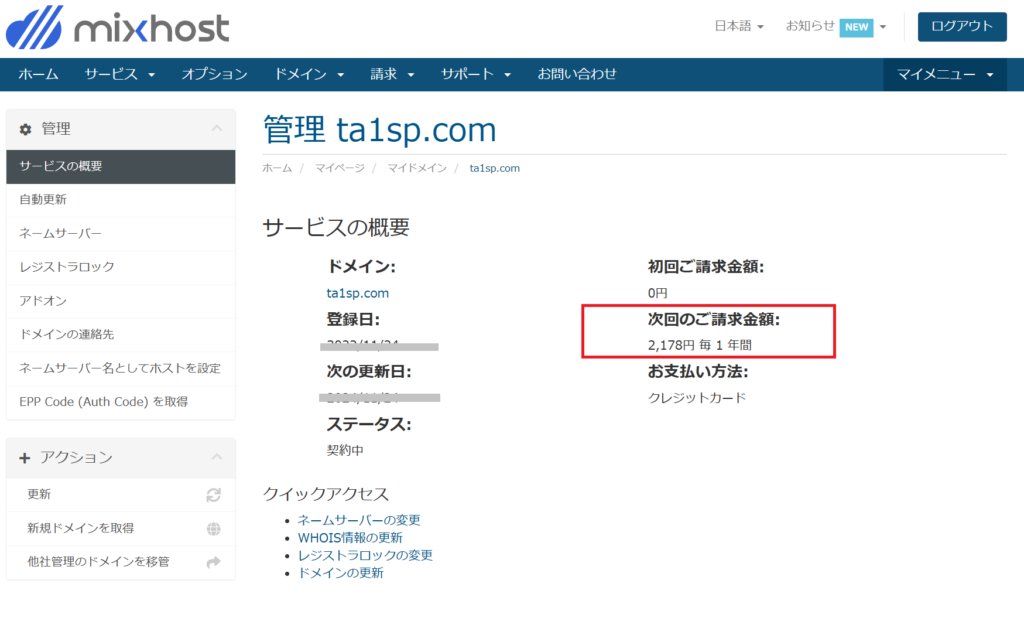Click the NEW badge next to お知らせ
Viewport: 1024px width, 628px height.
point(856,27)
